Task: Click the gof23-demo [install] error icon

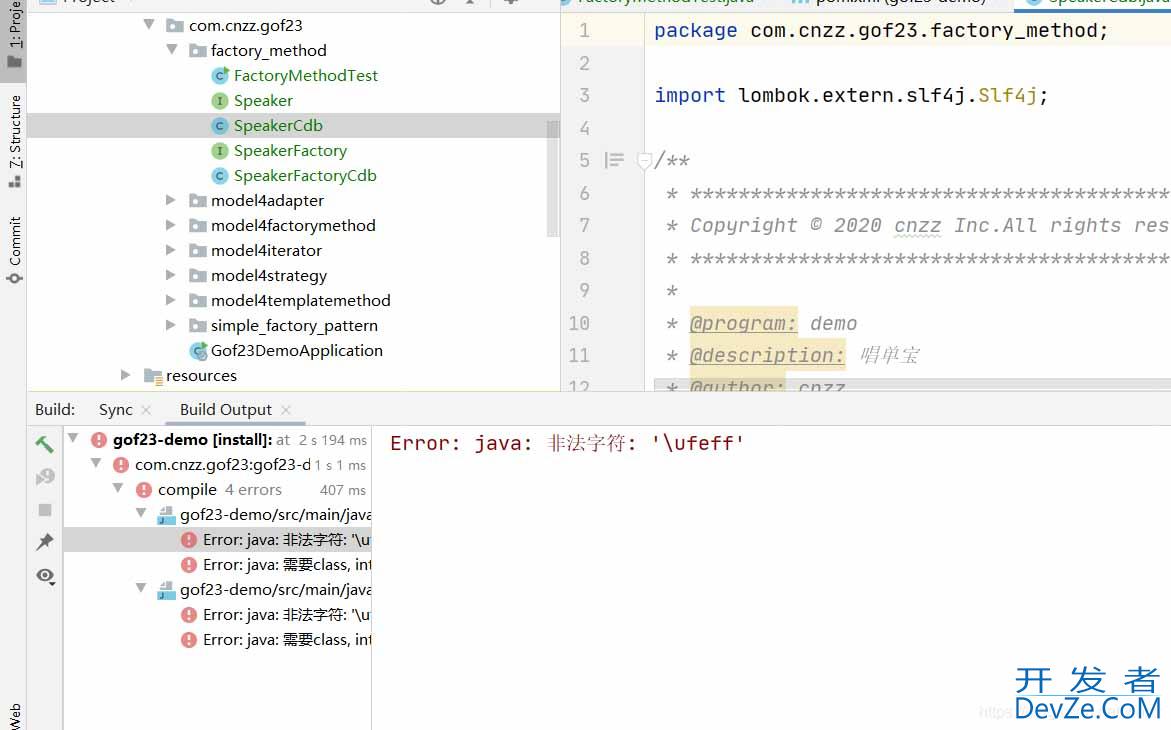Action: (99, 439)
